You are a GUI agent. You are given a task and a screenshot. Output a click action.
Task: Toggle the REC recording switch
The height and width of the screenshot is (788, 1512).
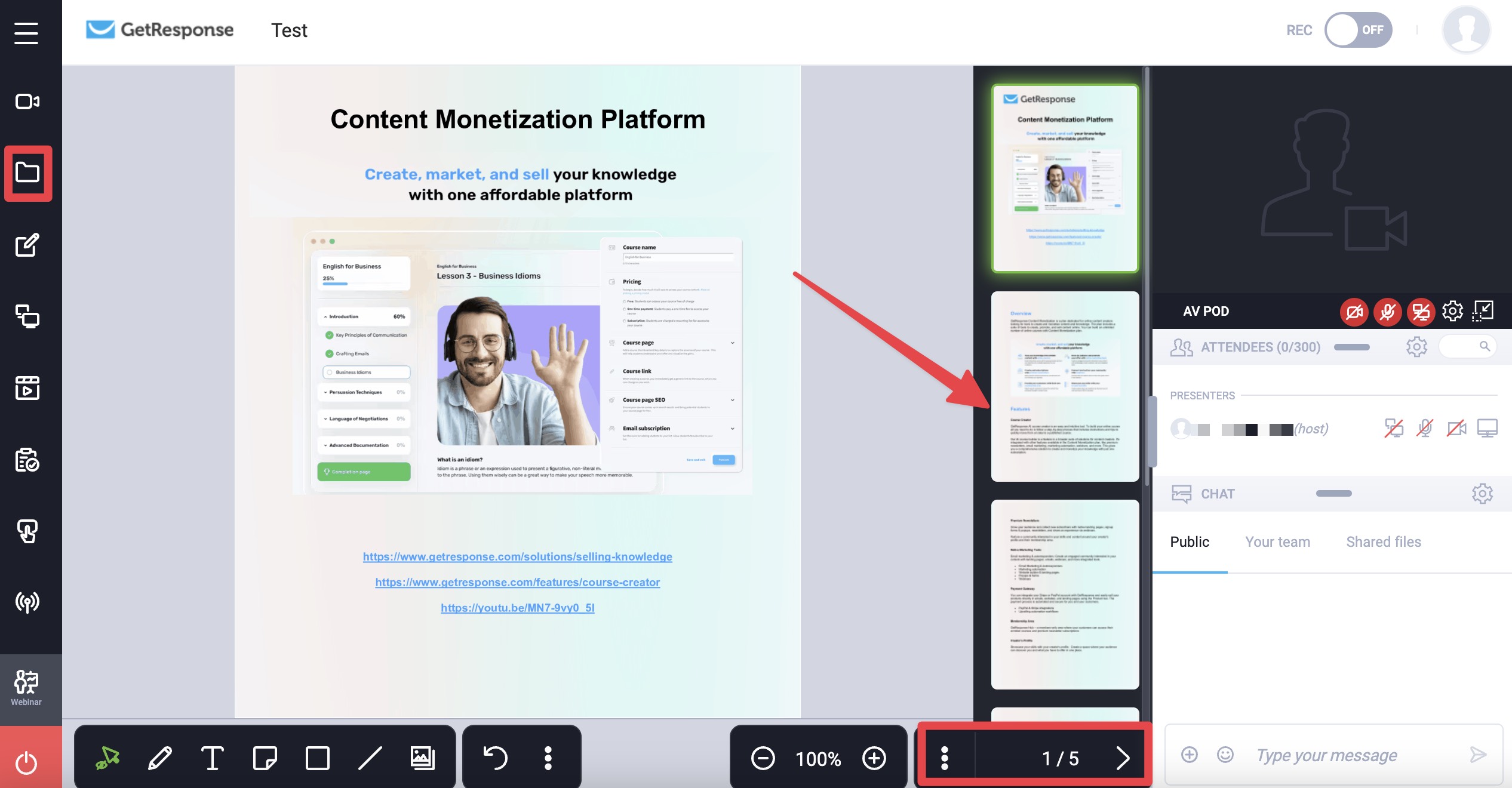point(1358,30)
